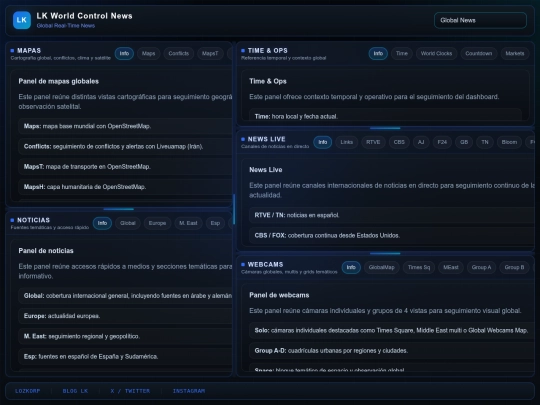Click the 'Global: cobertura internacional general' row
This screenshot has width=540, height=405.
coord(125,296)
